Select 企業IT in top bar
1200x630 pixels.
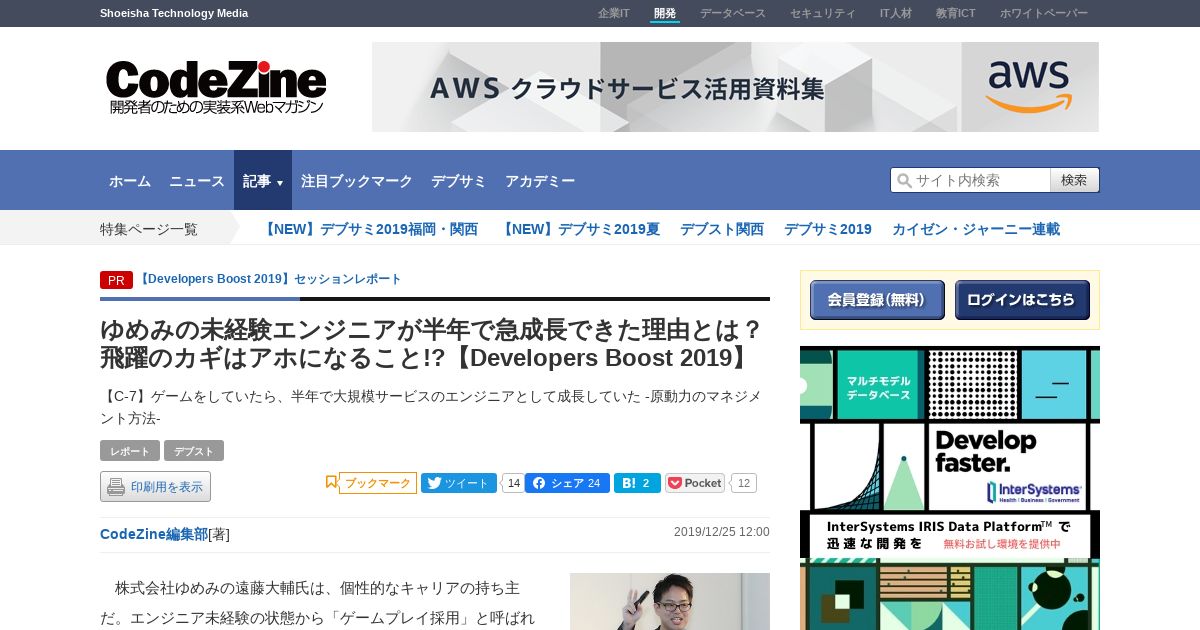click(x=614, y=13)
